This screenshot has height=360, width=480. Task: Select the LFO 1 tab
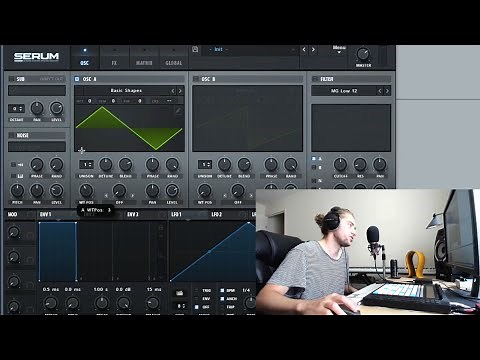[176, 214]
